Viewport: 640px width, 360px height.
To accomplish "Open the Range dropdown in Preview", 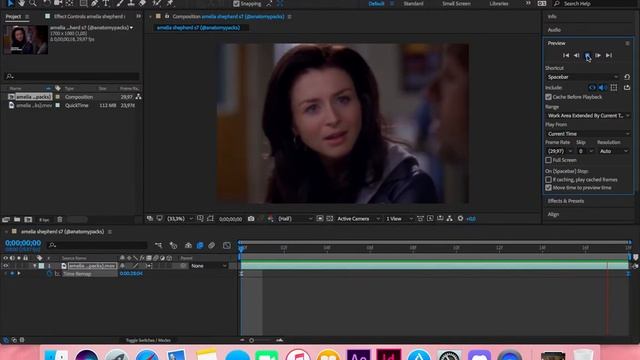I will pos(588,116).
